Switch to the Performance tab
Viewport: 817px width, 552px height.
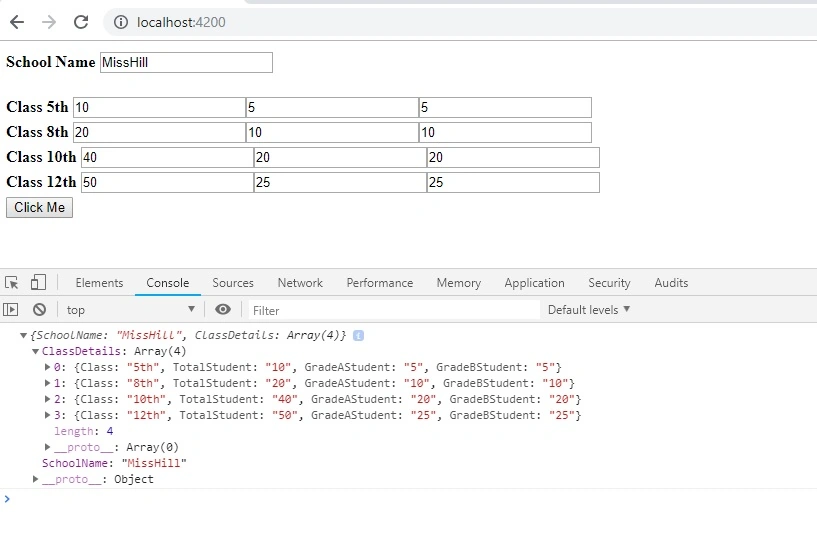380,283
